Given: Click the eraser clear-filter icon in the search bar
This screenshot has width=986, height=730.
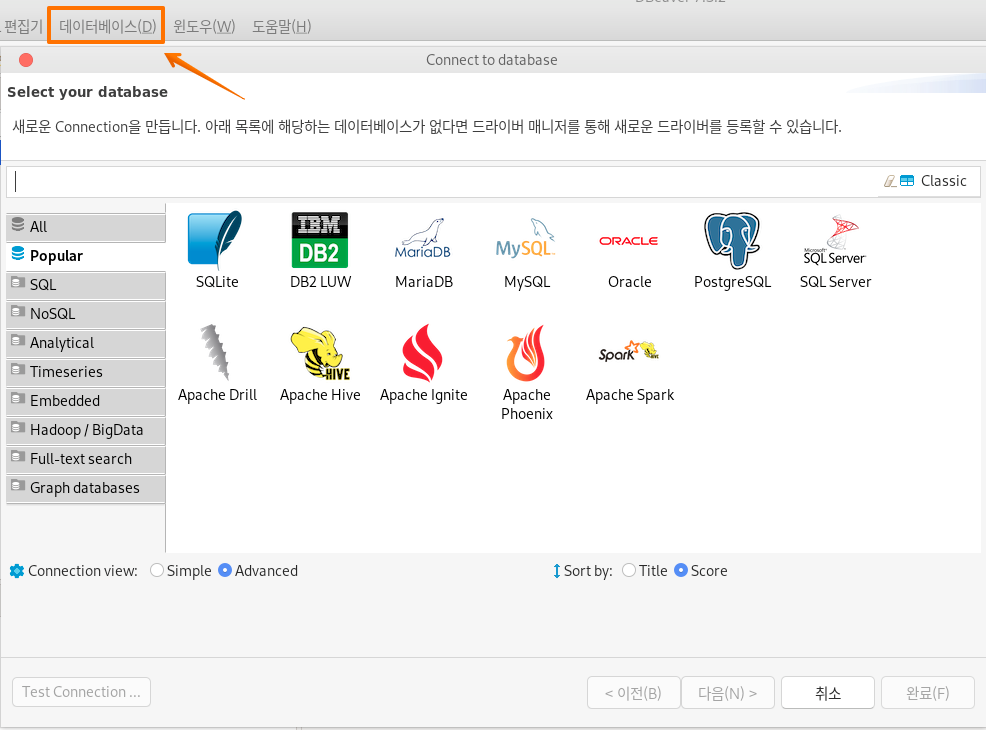Looking at the screenshot, I should tap(890, 181).
